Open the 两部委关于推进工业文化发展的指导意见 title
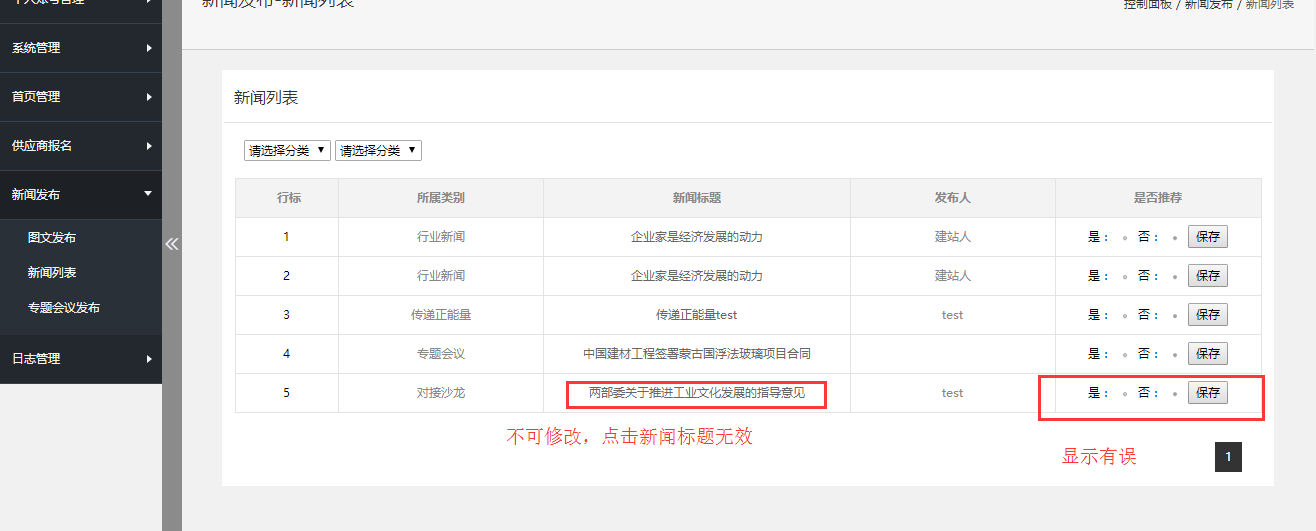Image resolution: width=1316 pixels, height=531 pixels. (x=697, y=393)
